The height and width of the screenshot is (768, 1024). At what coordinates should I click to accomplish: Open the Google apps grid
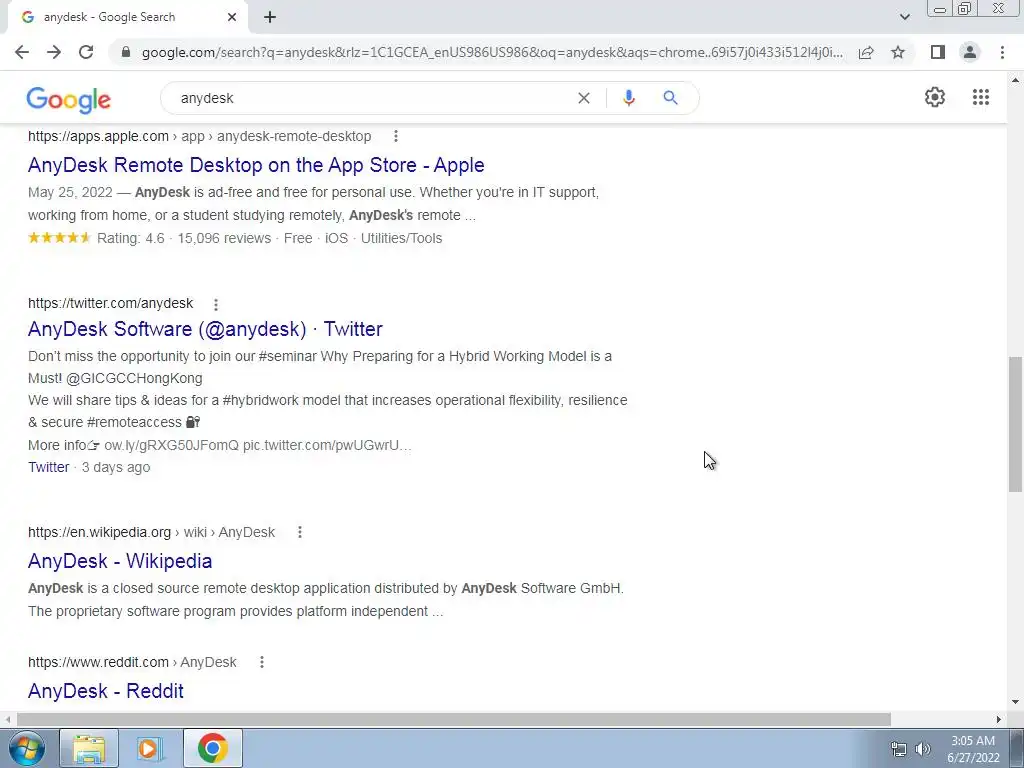(x=980, y=97)
